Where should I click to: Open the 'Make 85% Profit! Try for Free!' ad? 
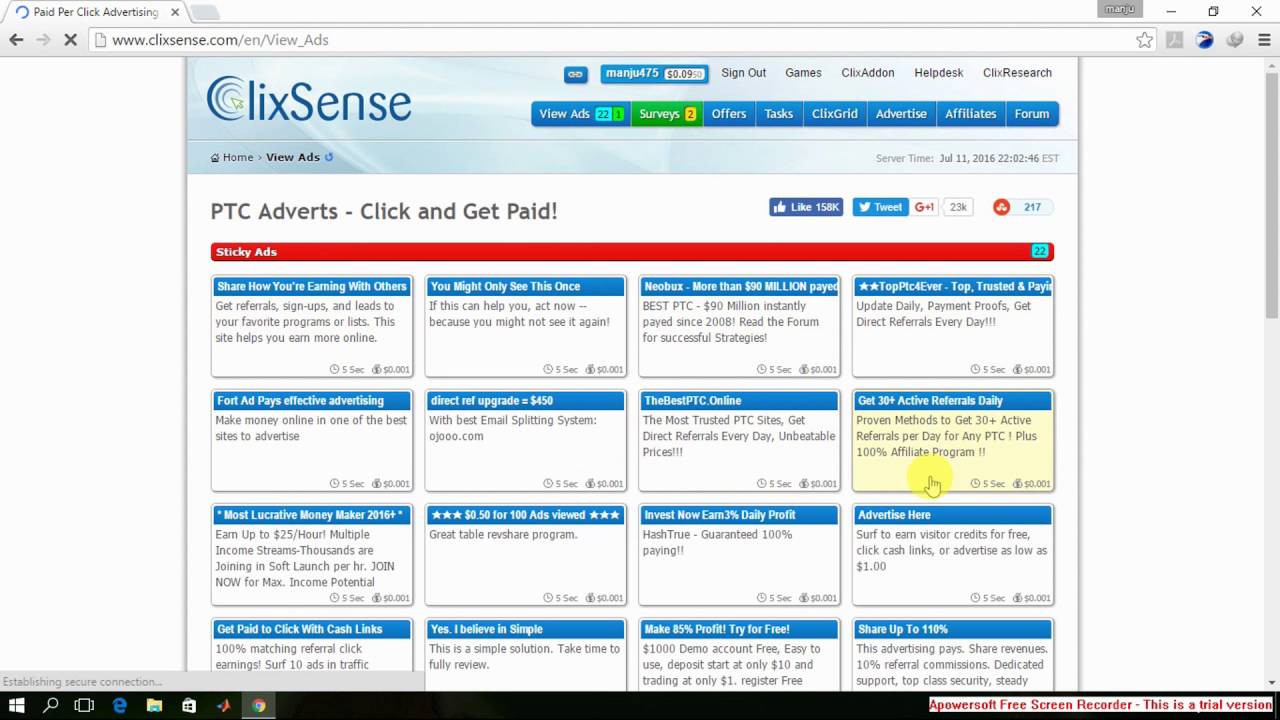pyautogui.click(x=740, y=655)
